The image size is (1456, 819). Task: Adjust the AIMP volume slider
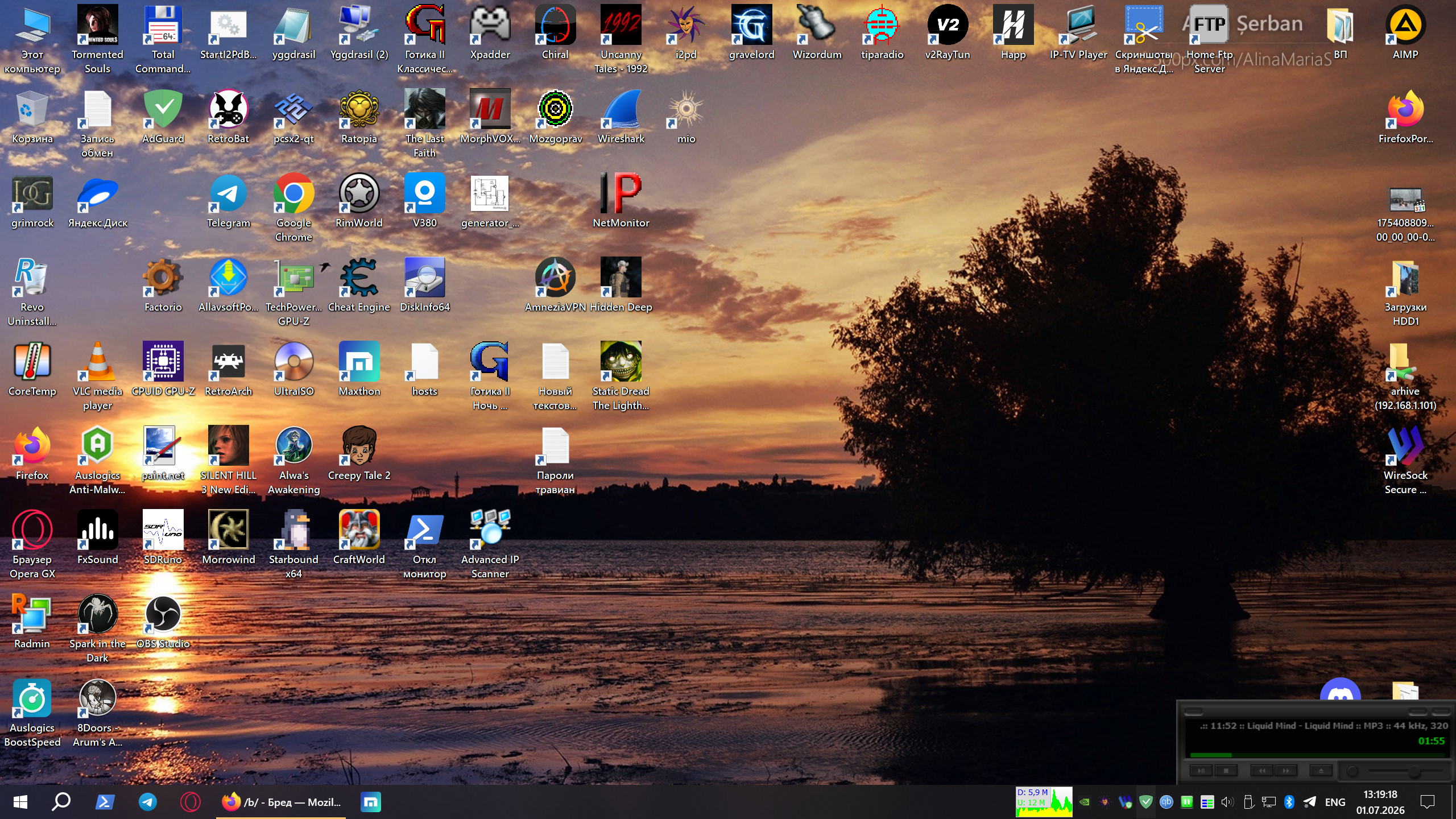click(1406, 771)
